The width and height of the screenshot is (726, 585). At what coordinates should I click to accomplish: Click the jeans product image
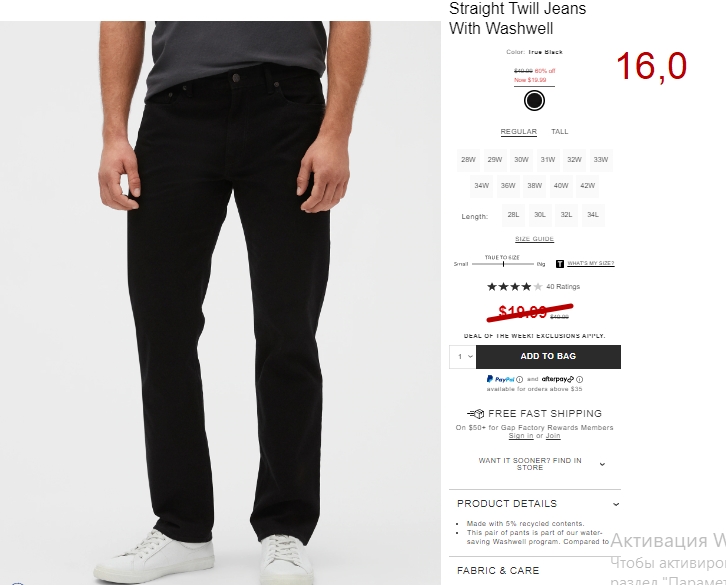[220, 303]
